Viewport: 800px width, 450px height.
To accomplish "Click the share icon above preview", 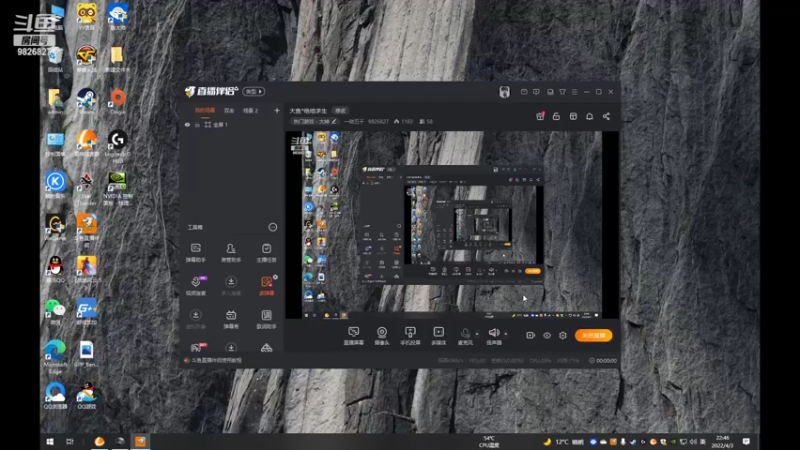I will coord(606,116).
